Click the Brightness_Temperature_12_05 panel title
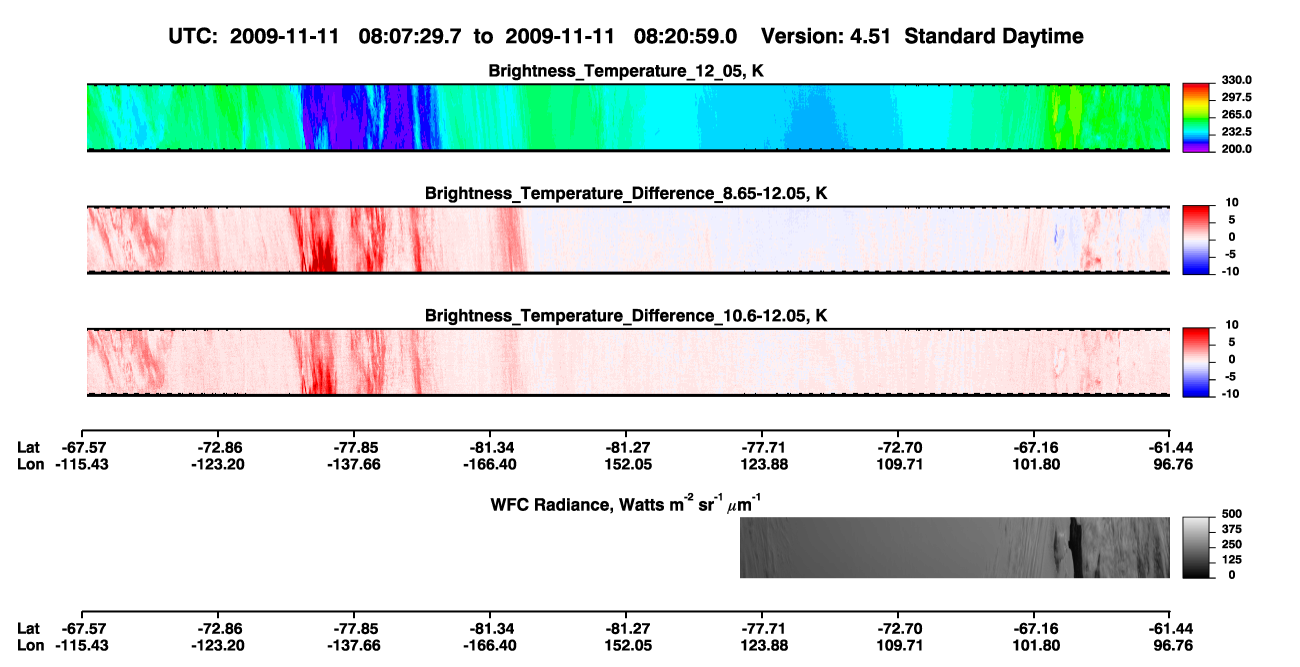 pos(628,72)
